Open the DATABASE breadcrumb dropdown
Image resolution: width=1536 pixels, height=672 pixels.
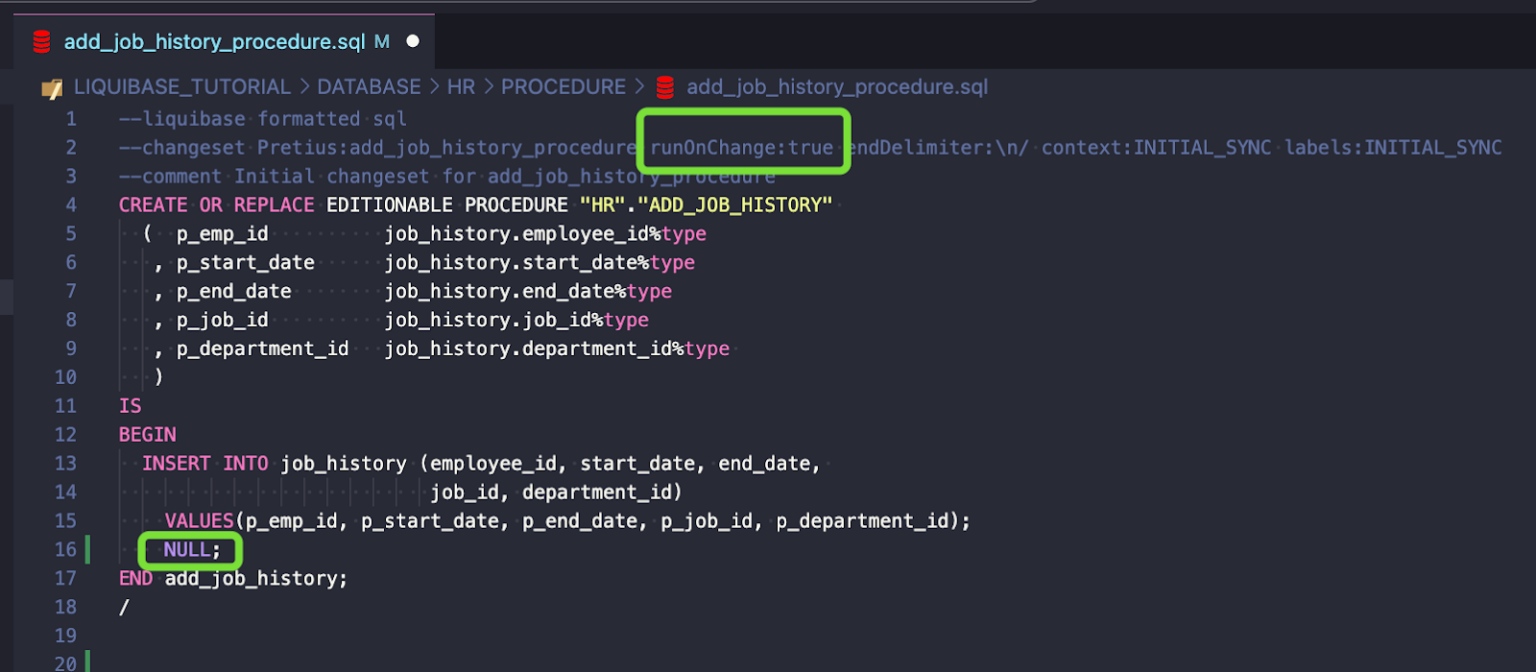pyautogui.click(x=369, y=87)
